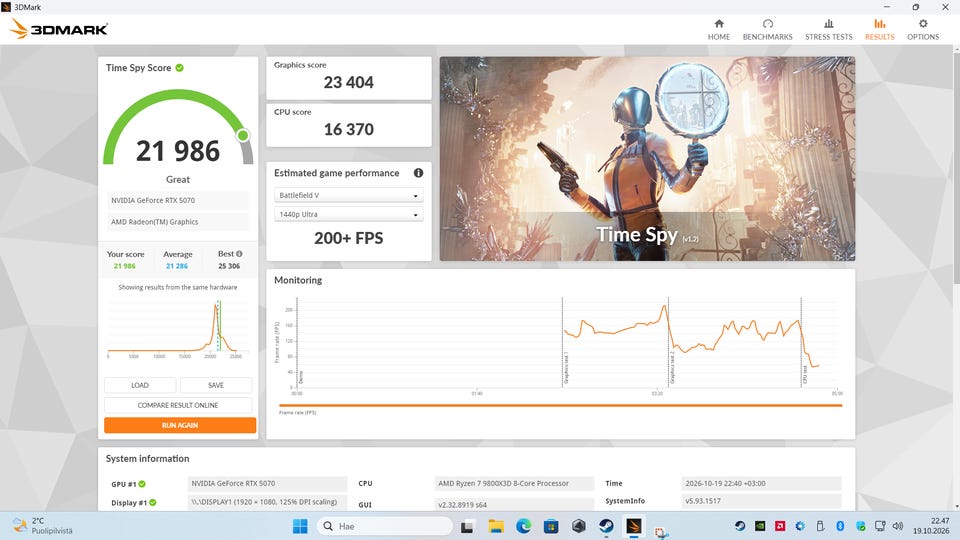Click the RUN AGAIN button
The width and height of the screenshot is (960, 540).
[x=180, y=425]
